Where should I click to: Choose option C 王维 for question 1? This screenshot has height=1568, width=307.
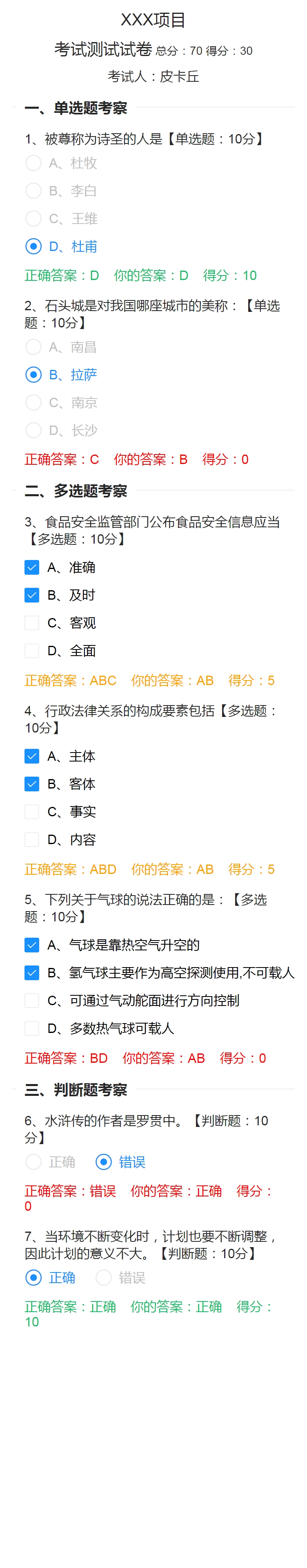click(33, 219)
